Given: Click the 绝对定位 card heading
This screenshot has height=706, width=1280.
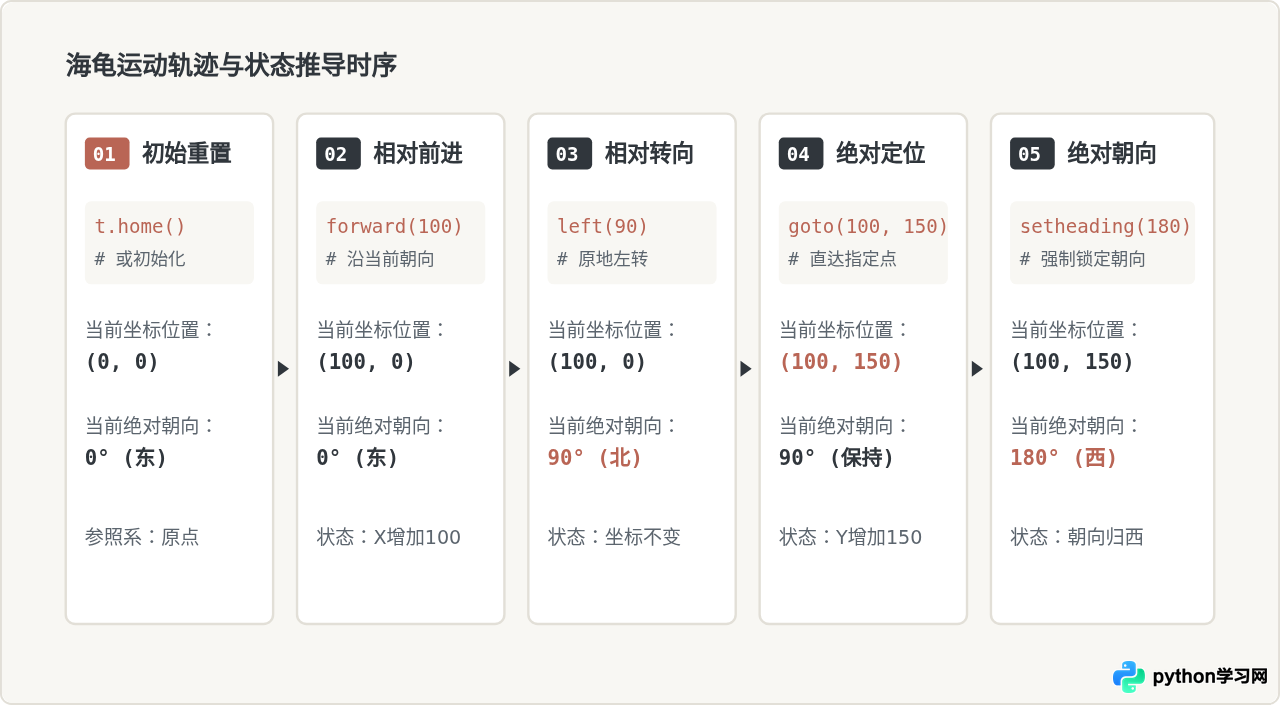Looking at the screenshot, I should coord(881,153).
